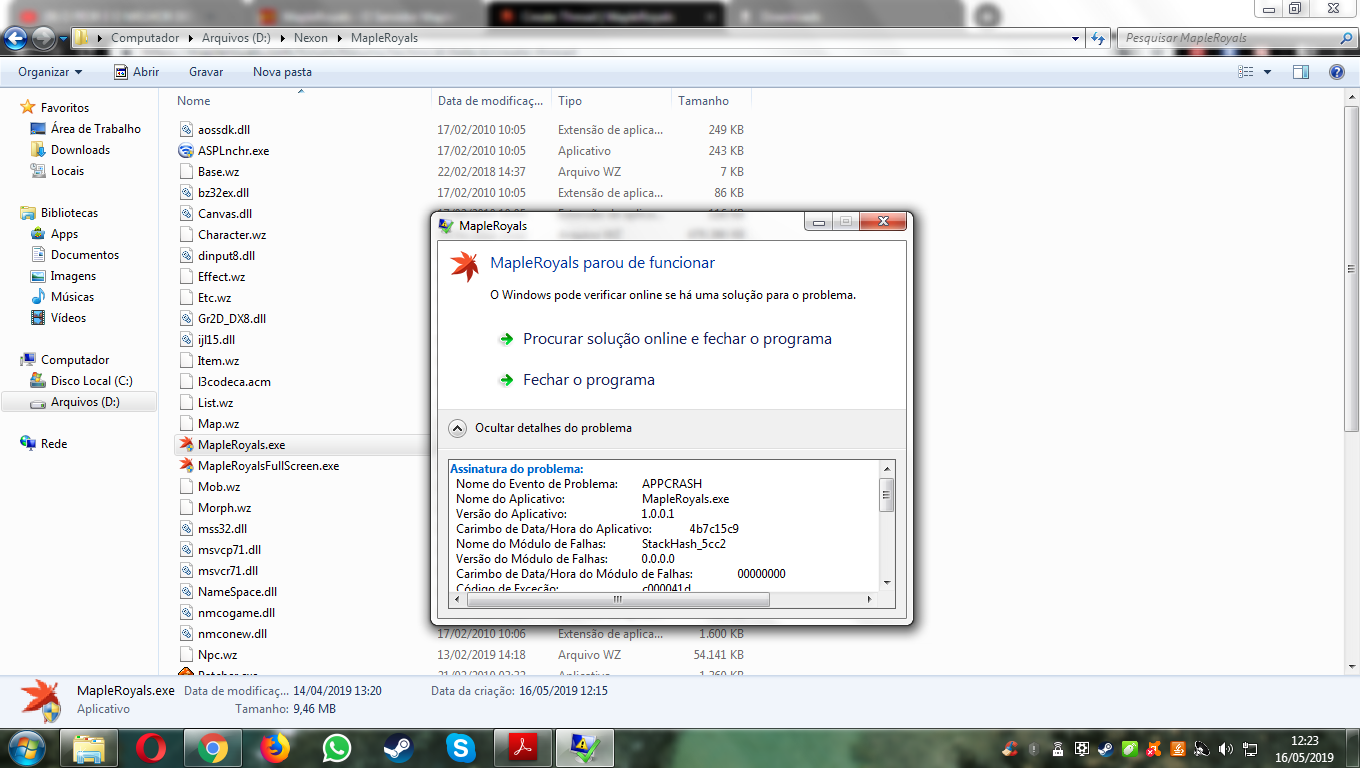The width and height of the screenshot is (1360, 768).
Task: Open Firefox from the taskbar
Action: 274,748
